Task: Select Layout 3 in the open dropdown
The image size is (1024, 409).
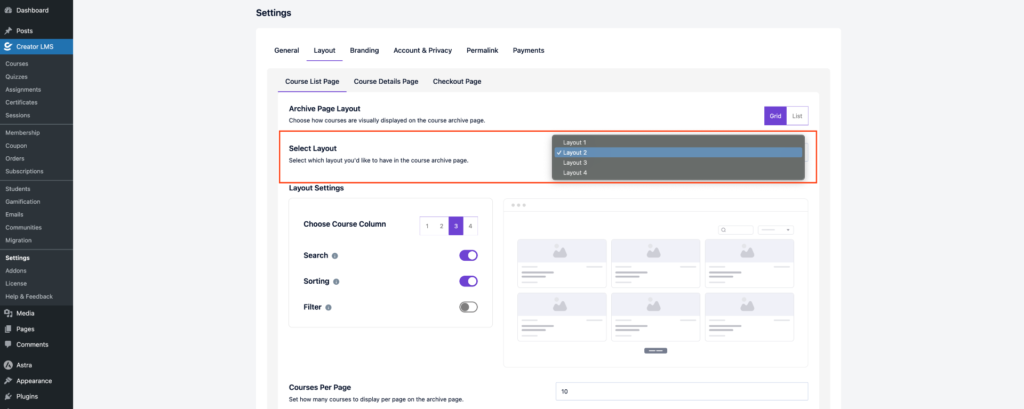Action: point(577,162)
